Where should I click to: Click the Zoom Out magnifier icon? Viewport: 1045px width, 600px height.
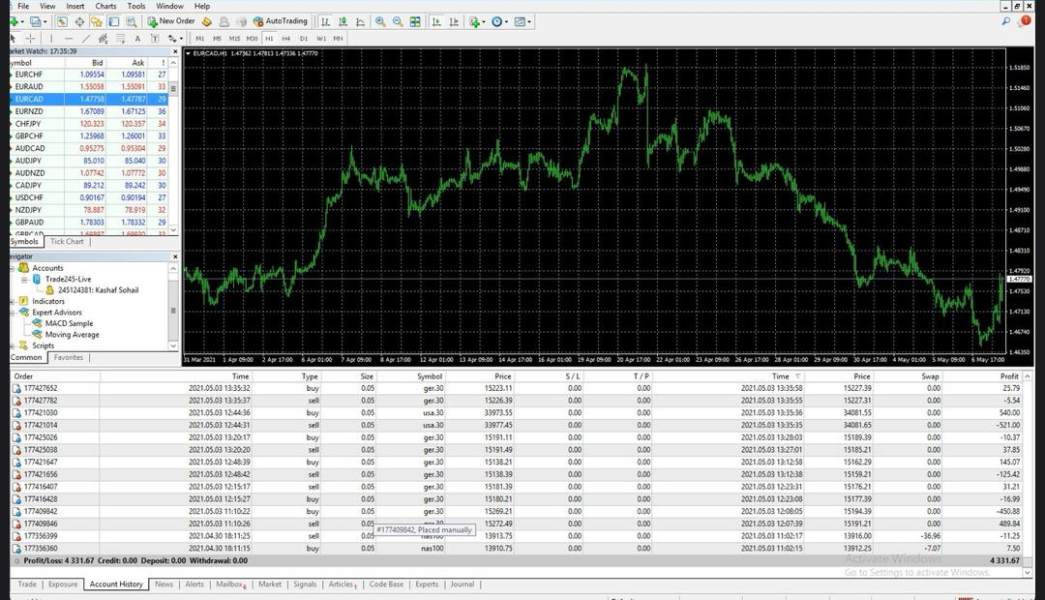point(398,21)
